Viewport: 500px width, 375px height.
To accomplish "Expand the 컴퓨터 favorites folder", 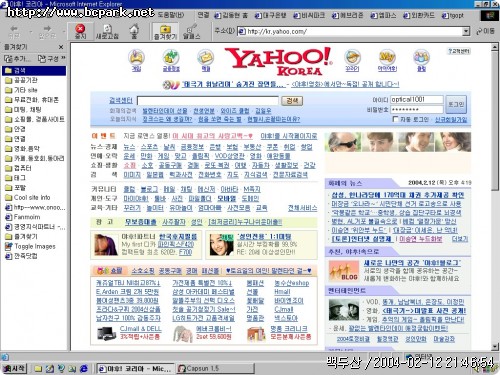I will tap(18, 168).
